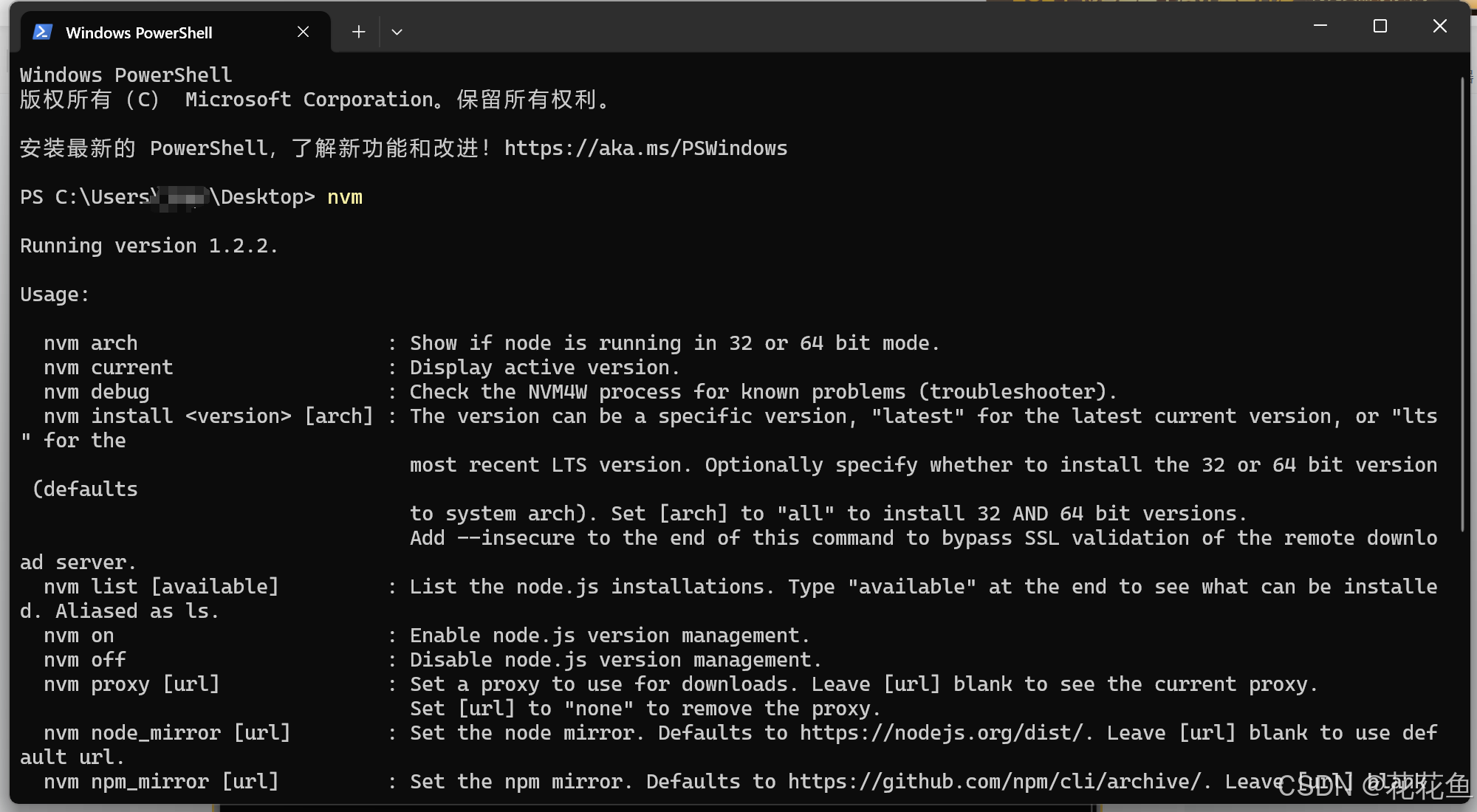Open a new tab with the plus icon

click(358, 32)
